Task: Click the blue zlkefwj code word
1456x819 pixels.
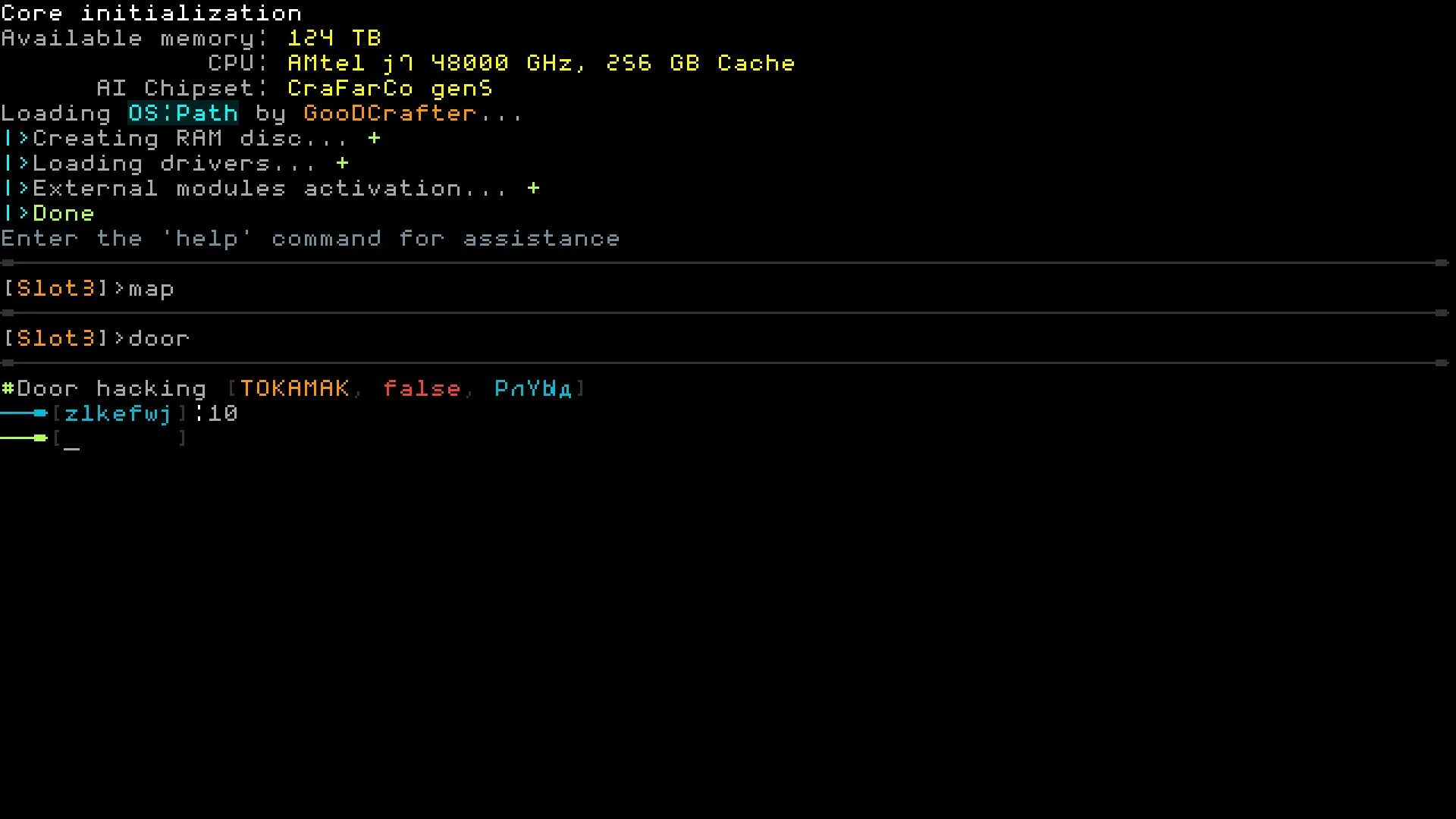Action: click(x=118, y=414)
